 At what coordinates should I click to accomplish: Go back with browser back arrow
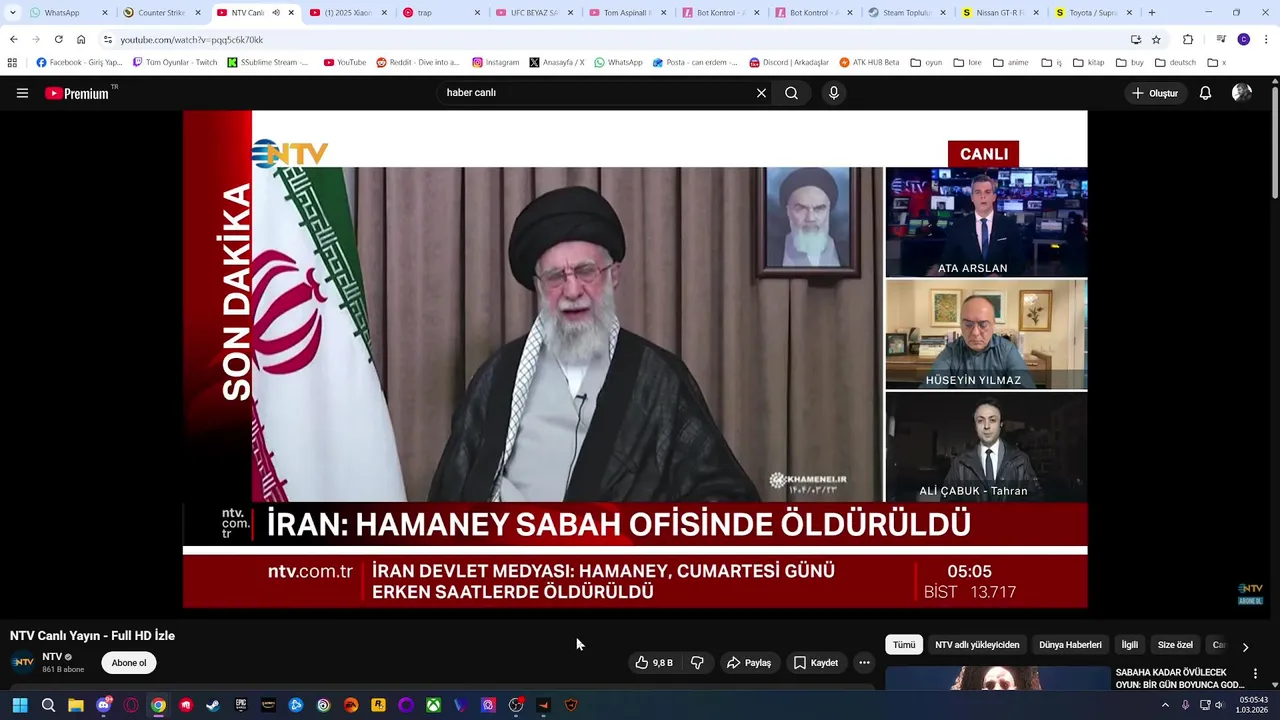coord(13,40)
